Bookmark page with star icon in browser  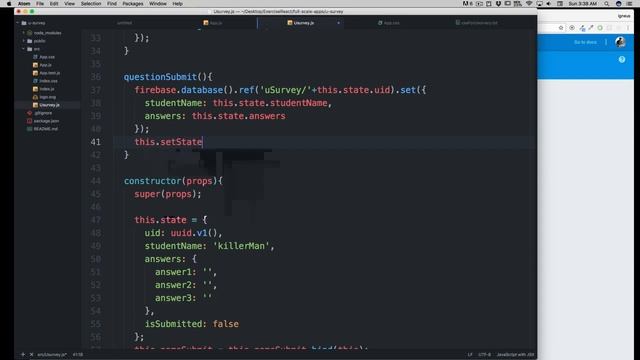point(561,28)
